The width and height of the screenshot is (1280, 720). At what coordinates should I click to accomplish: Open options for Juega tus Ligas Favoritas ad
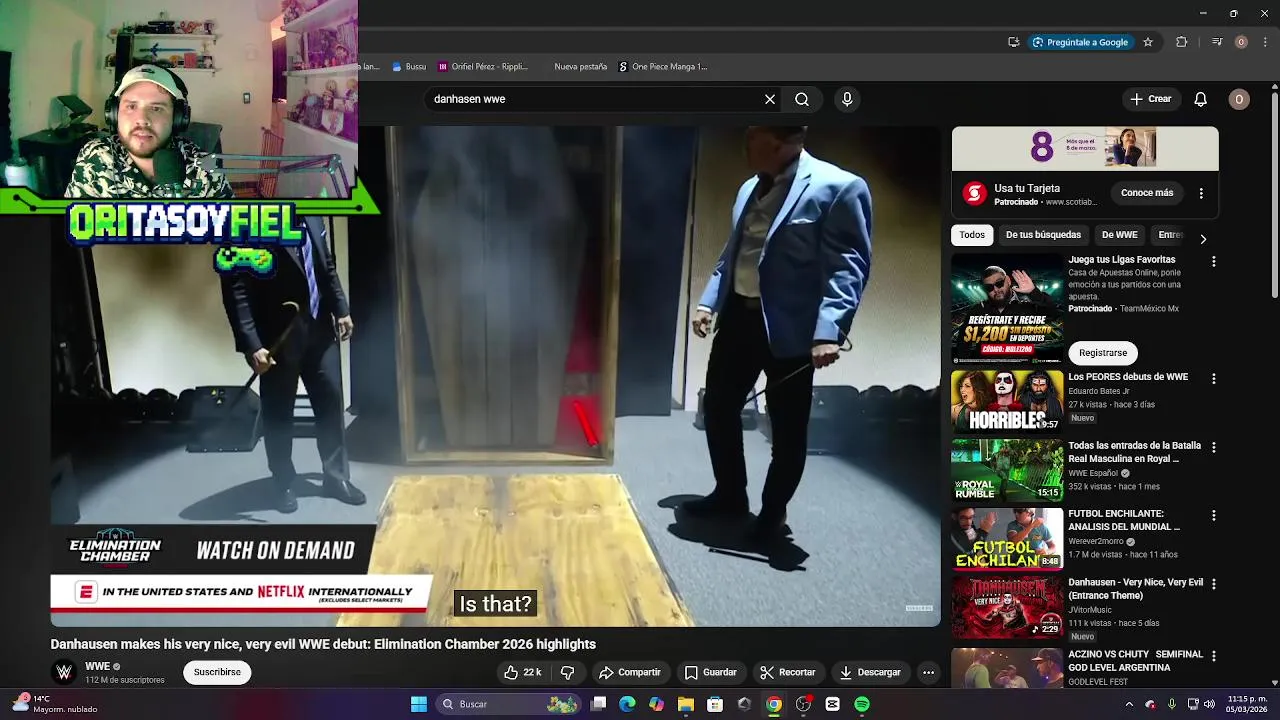(1214, 261)
